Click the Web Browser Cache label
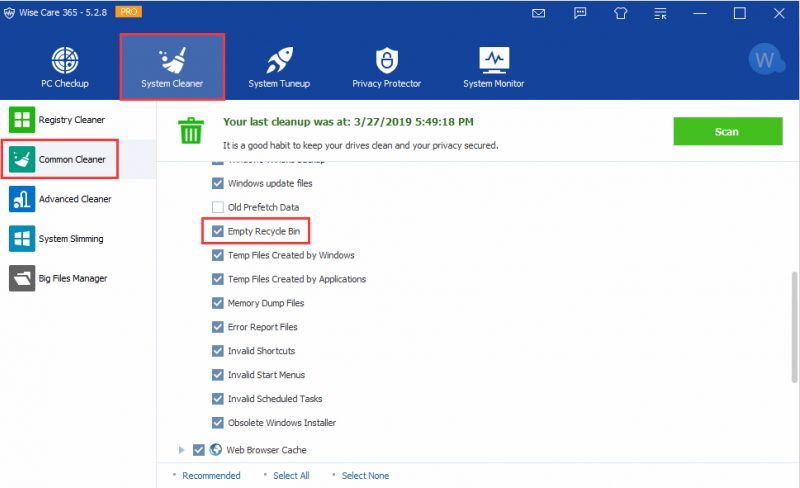The width and height of the screenshot is (800, 488). pos(266,450)
